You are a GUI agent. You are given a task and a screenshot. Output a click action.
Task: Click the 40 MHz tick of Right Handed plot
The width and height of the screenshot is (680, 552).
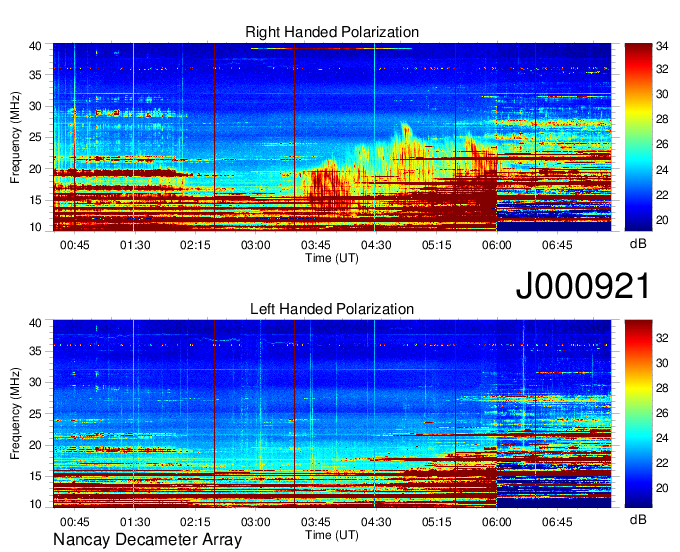[35, 46]
